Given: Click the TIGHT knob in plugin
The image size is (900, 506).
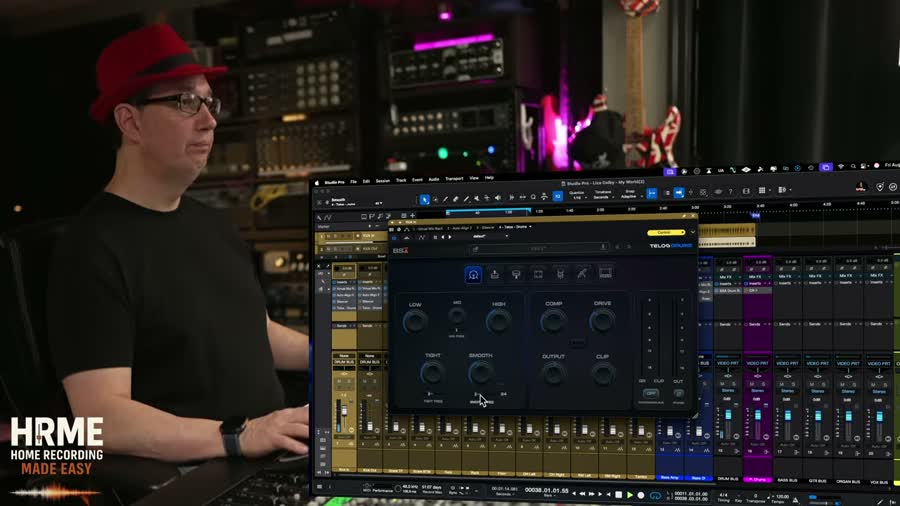Looking at the screenshot, I should [432, 373].
